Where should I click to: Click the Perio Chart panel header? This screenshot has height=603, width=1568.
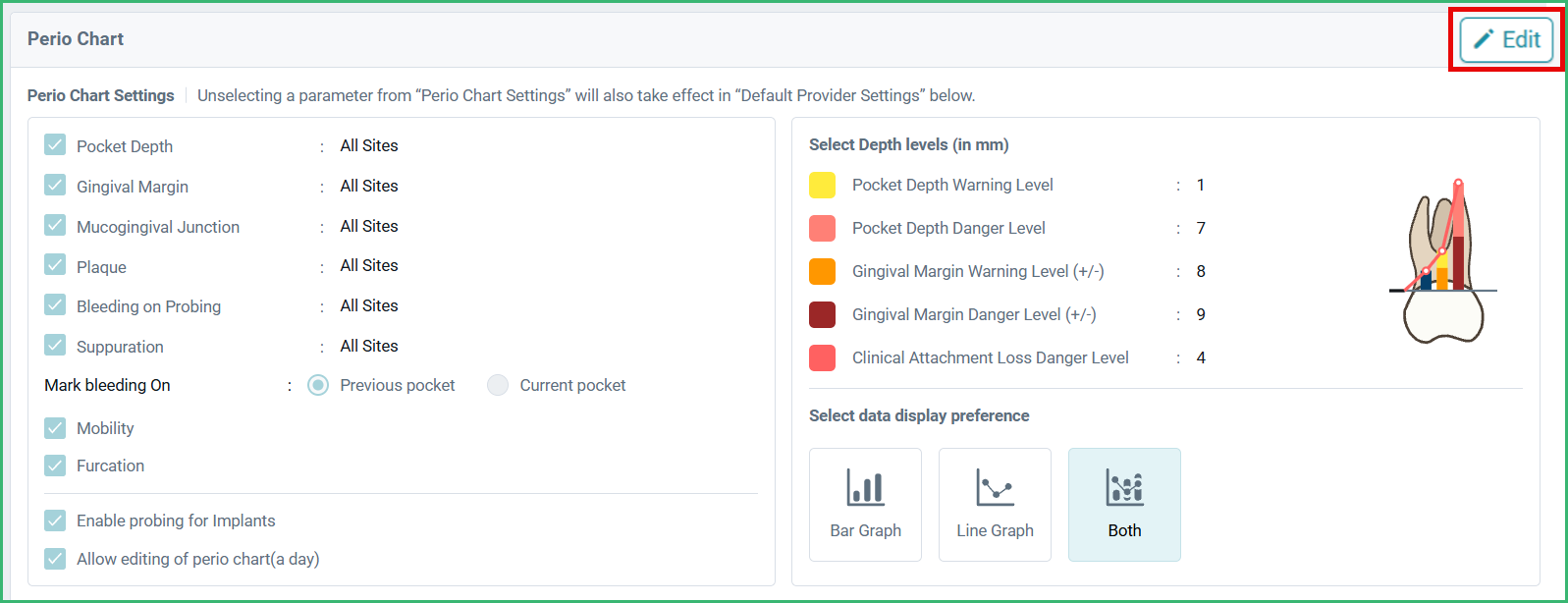(76, 38)
